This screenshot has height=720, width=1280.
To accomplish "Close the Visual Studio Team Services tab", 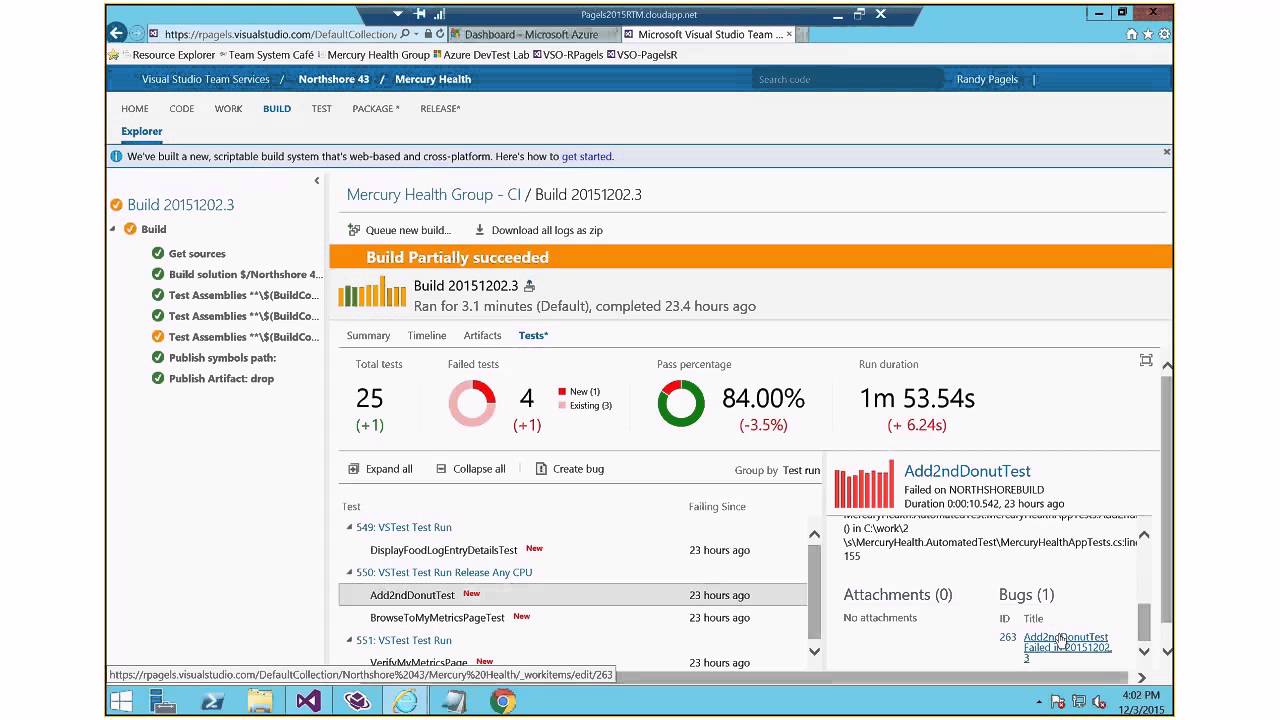I will click(789, 34).
